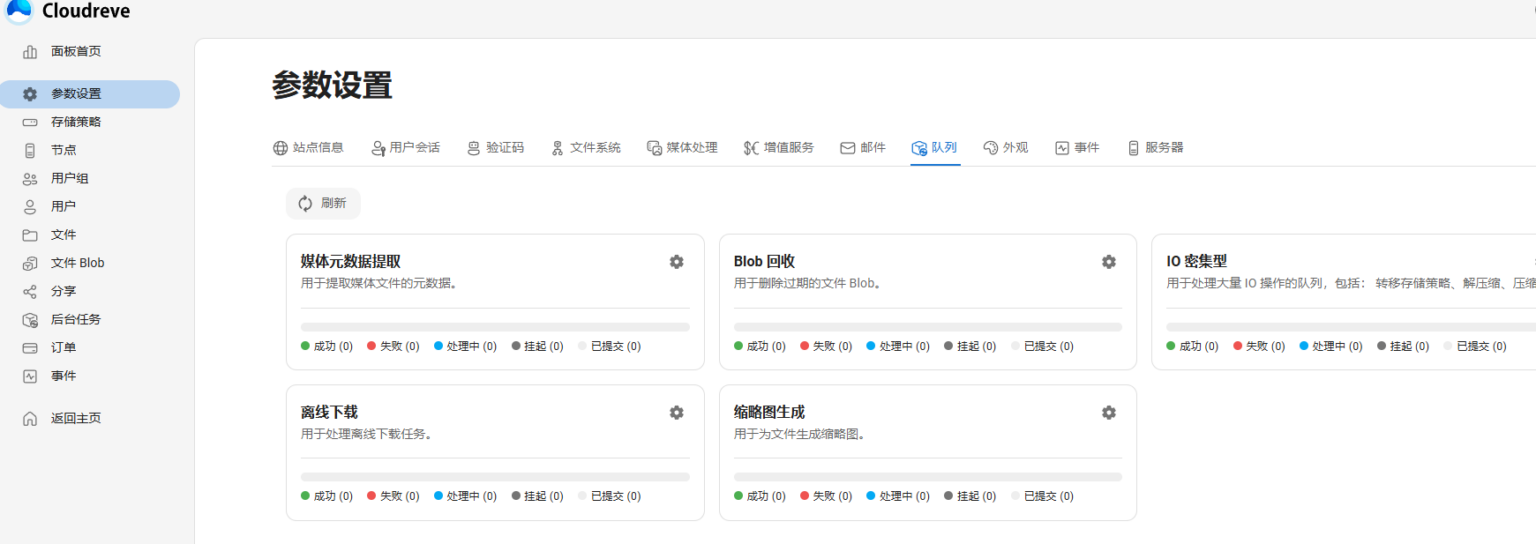This screenshot has height=544, width=1536.
Task: Click 已提交 (0) in 离线下载 card
Action: tap(610, 496)
